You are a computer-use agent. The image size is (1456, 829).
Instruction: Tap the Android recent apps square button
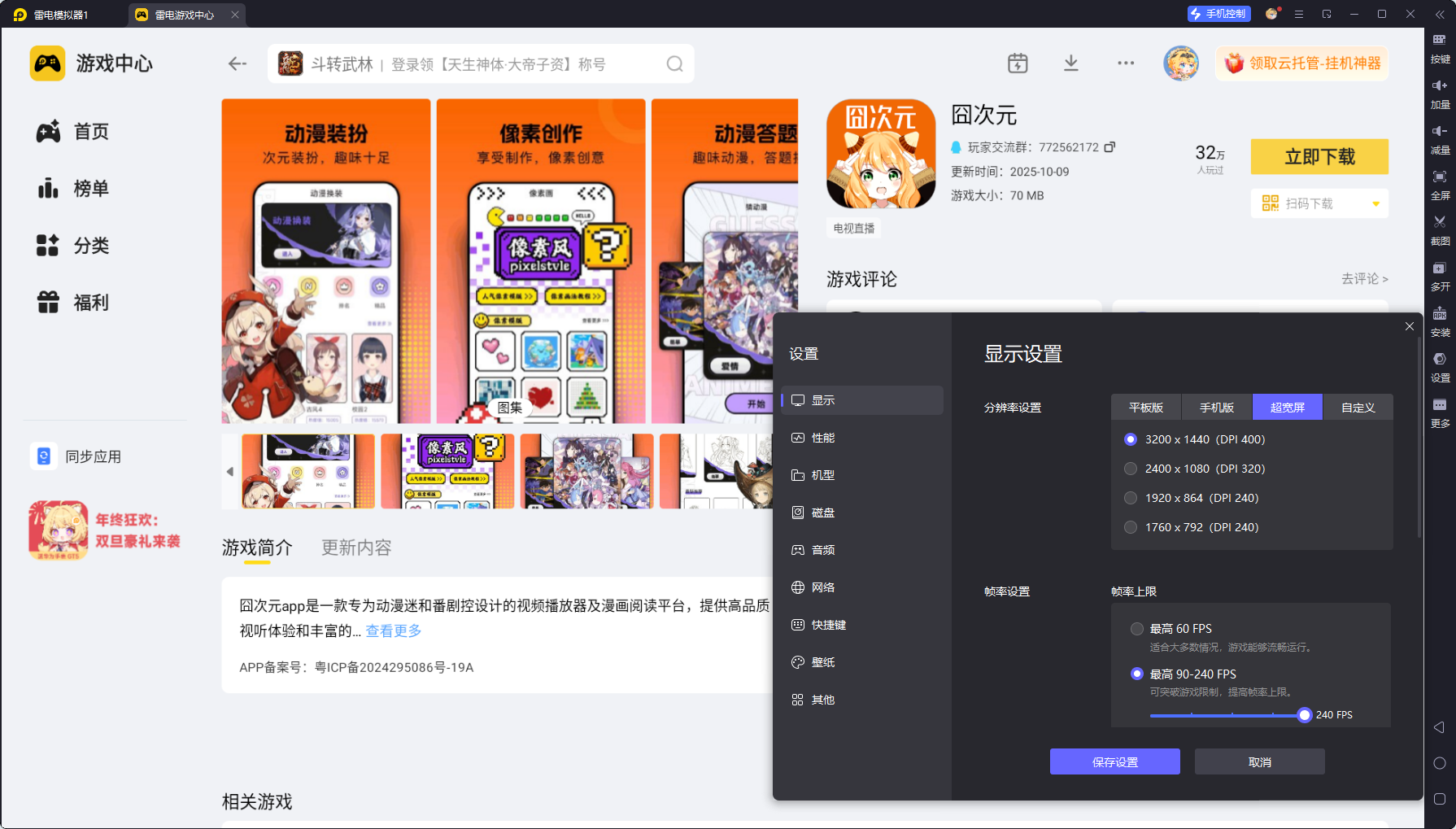1439,799
